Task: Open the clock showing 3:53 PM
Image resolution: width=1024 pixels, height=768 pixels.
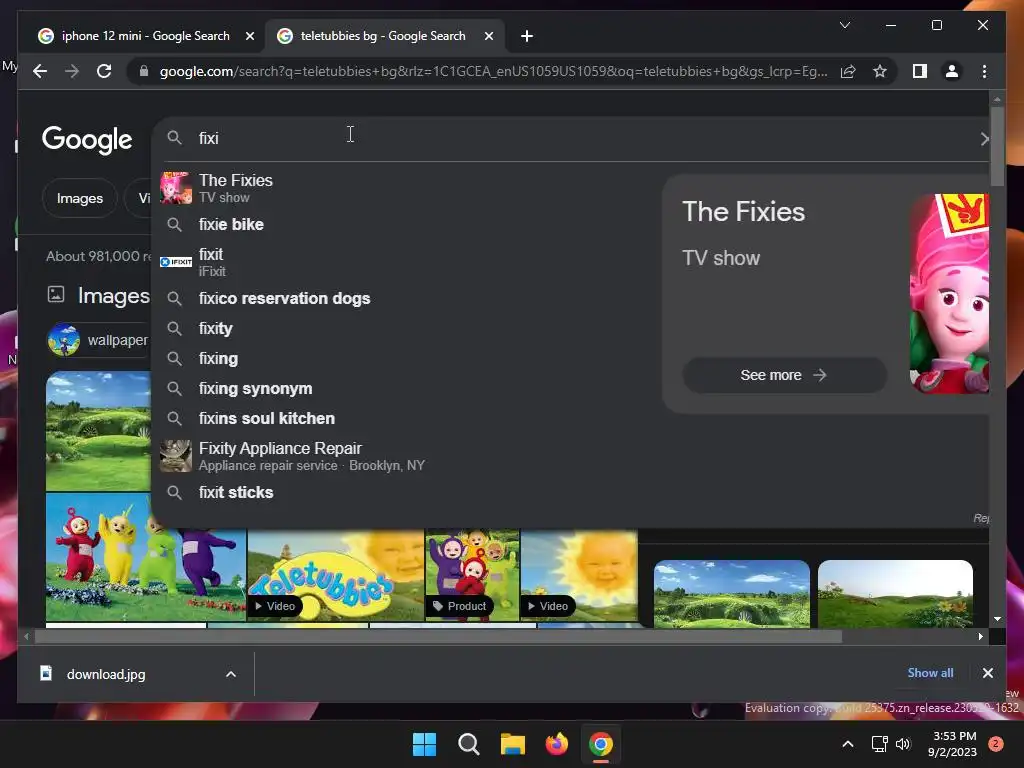Action: coord(952,744)
